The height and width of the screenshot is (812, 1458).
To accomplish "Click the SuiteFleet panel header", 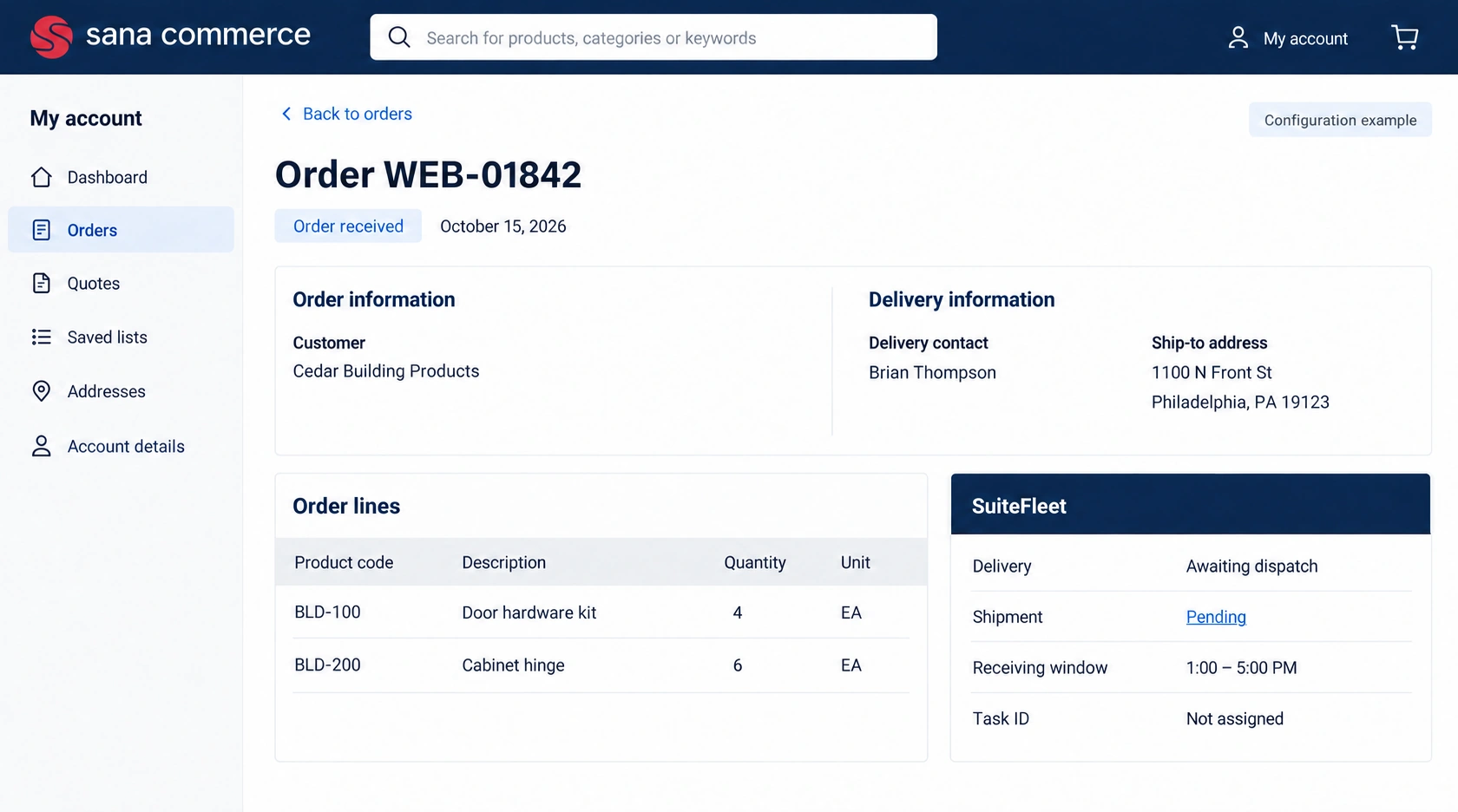I will (1191, 504).
